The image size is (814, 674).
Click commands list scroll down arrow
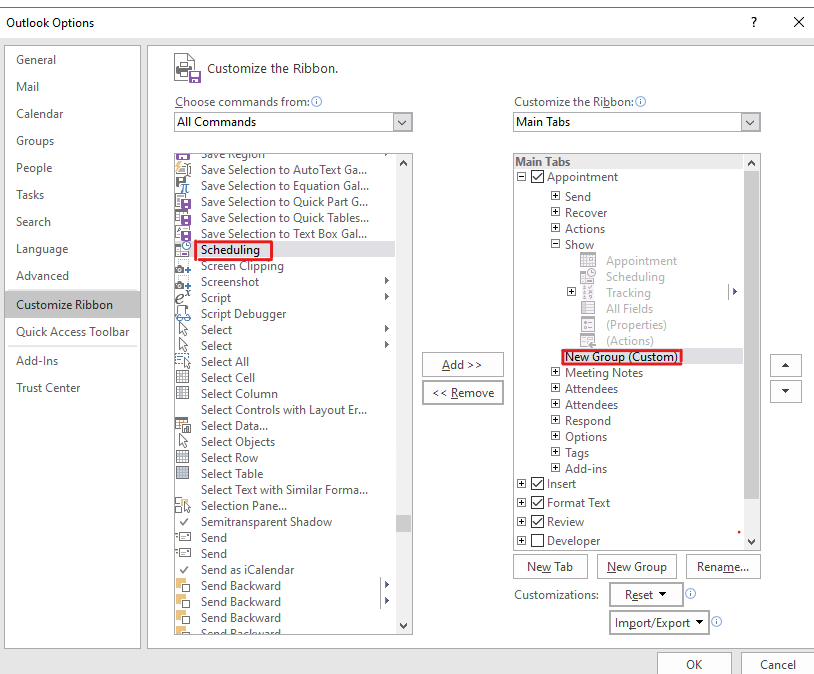point(403,626)
